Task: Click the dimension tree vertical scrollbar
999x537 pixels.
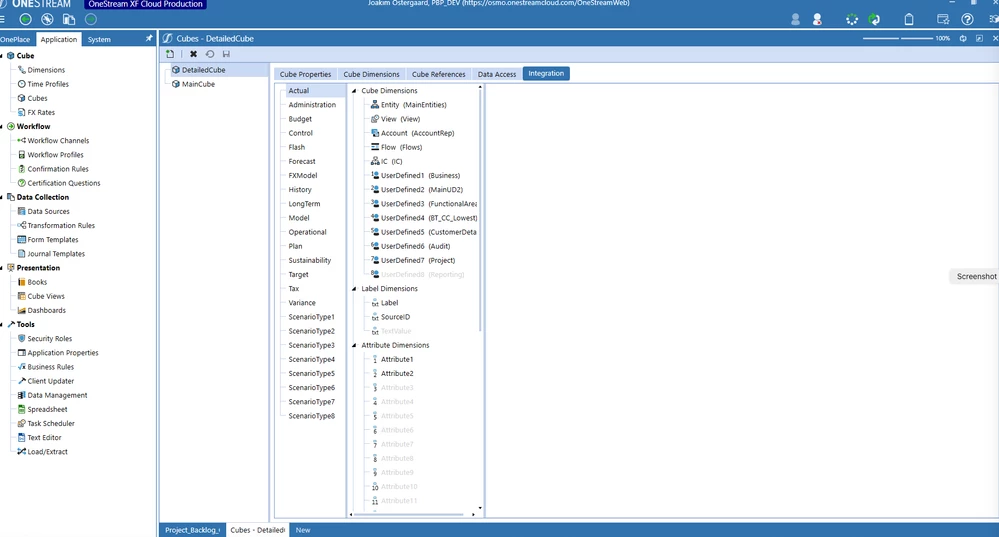Action: [480, 210]
